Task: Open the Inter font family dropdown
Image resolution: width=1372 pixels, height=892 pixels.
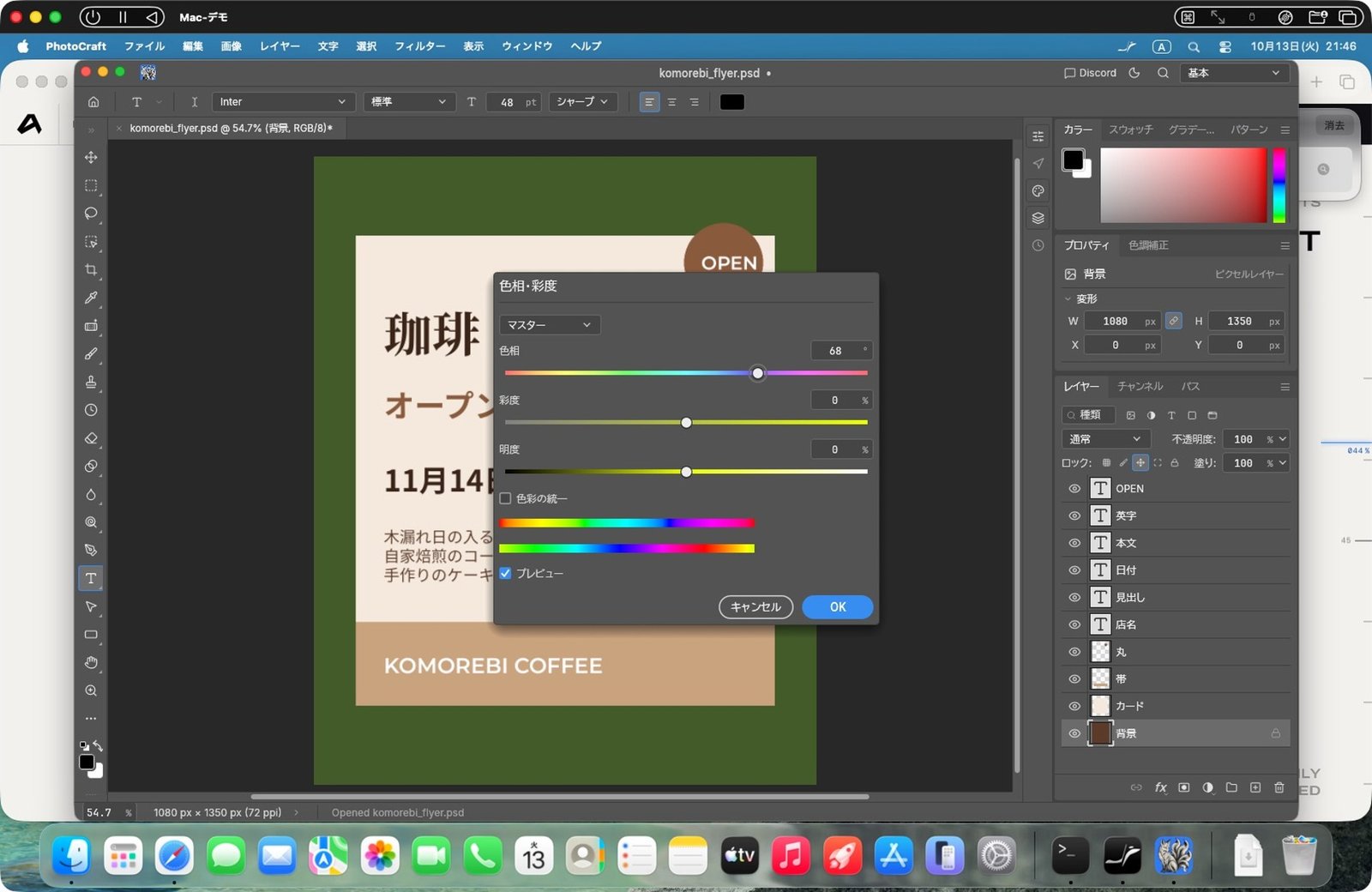Action: pos(282,102)
